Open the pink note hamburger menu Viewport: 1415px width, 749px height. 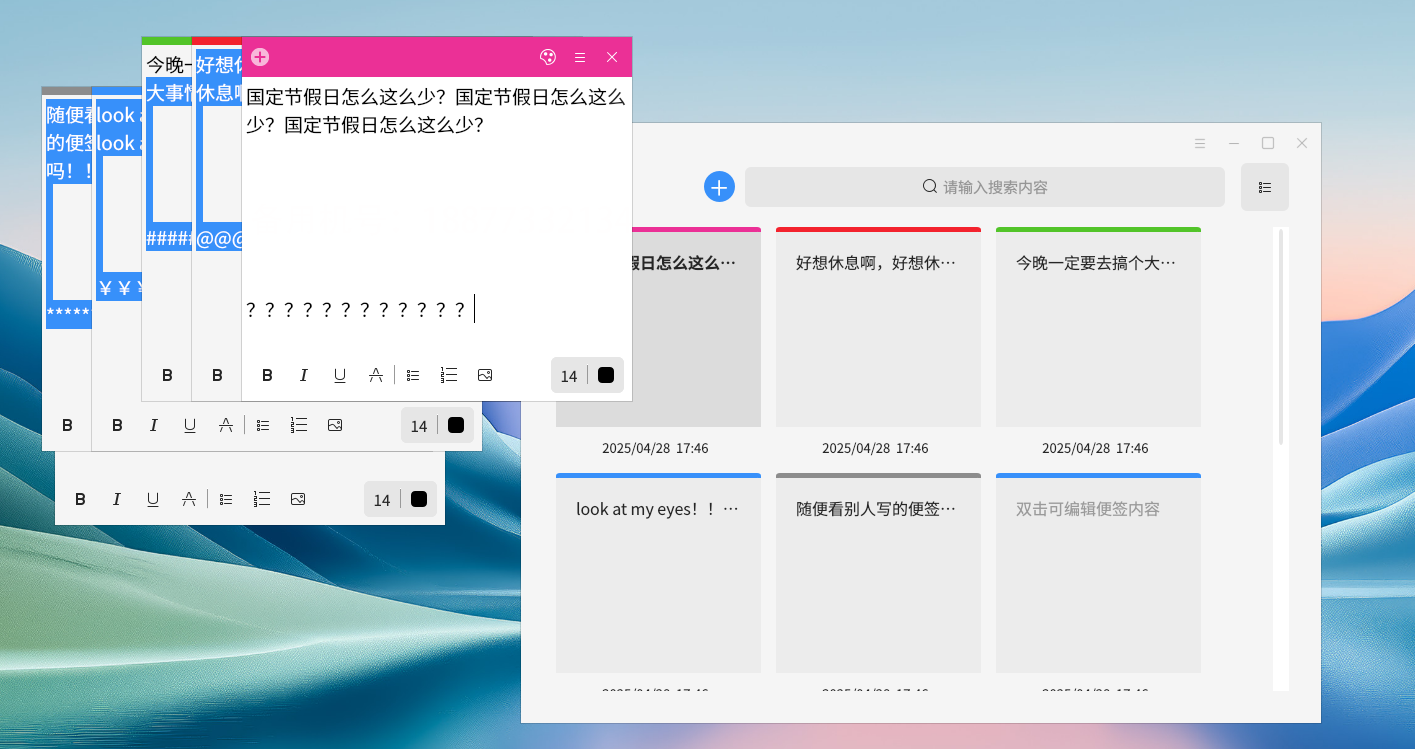pyautogui.click(x=580, y=57)
